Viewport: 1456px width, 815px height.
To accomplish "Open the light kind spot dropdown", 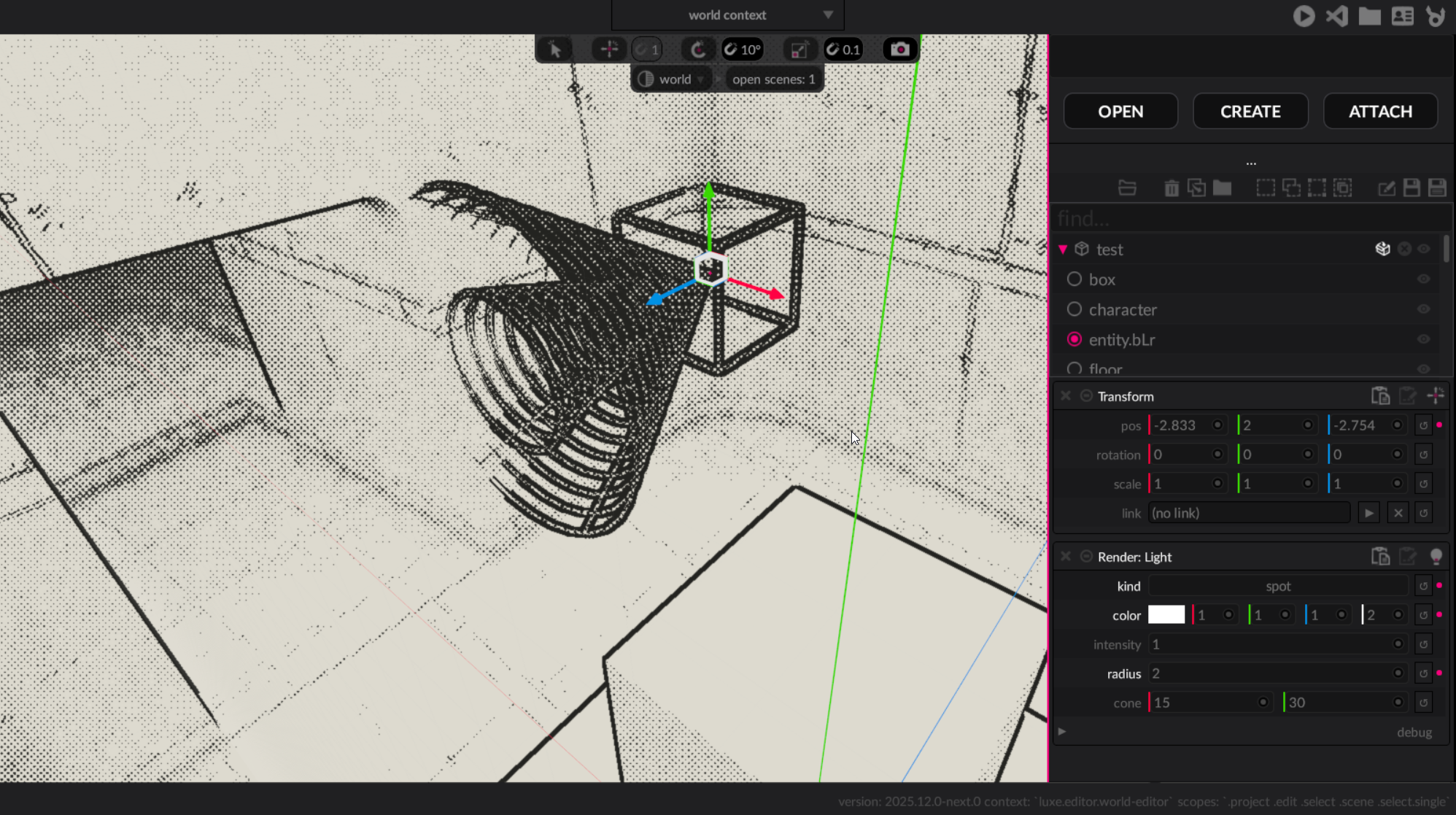I will point(1277,586).
